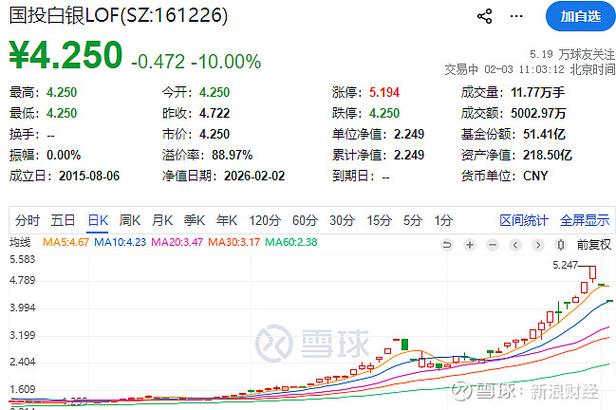Switch to the 30分 chart tab
Screen dimensions: 616x410
coord(342,220)
